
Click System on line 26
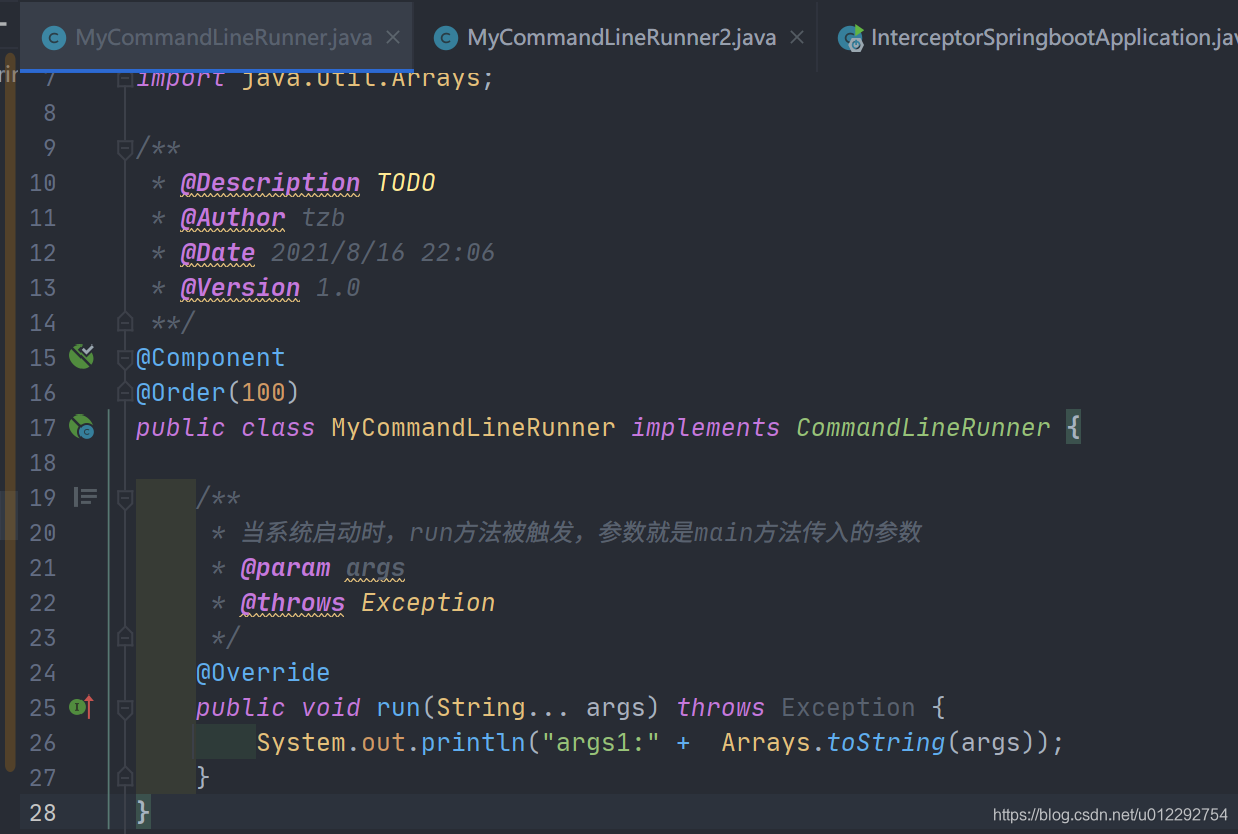click(x=301, y=743)
